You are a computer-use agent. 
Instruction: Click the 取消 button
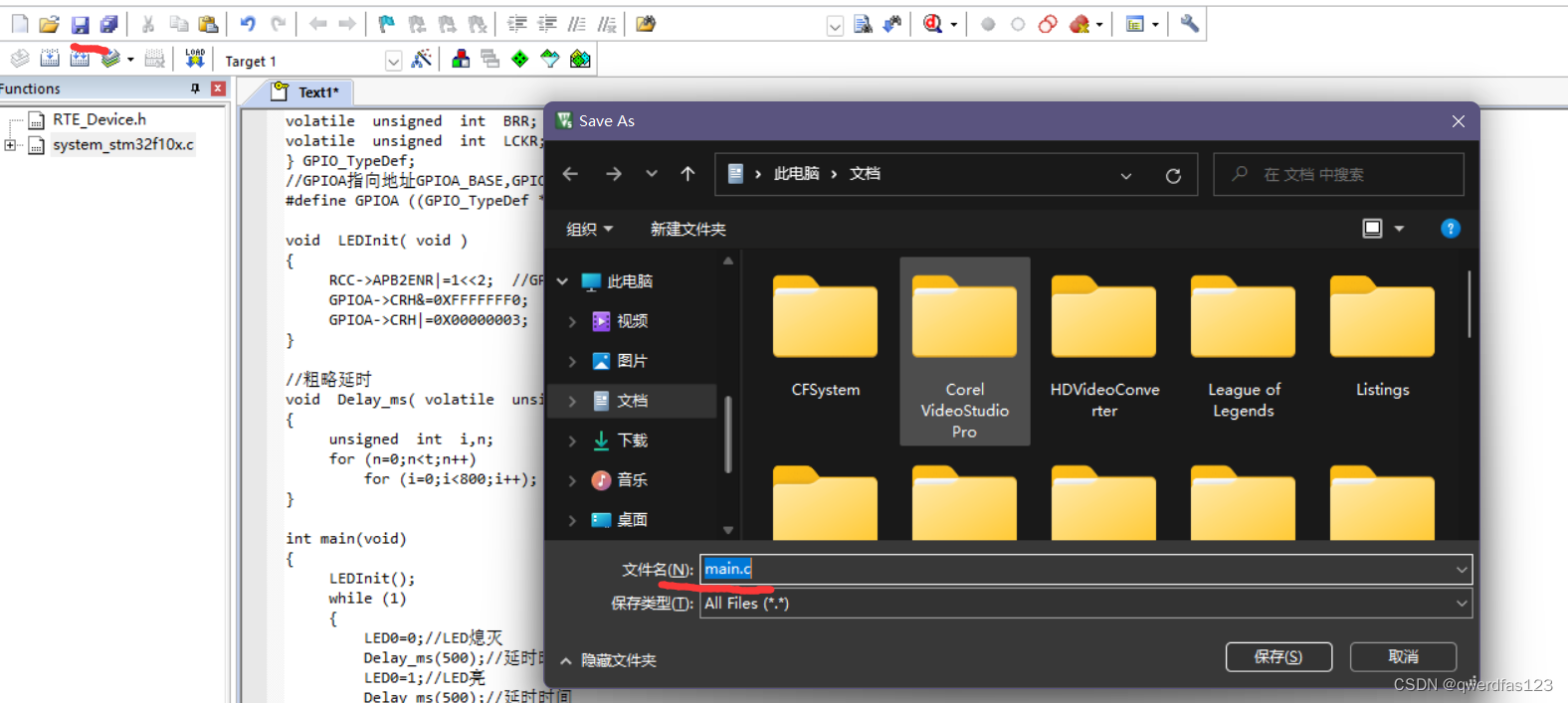[1403, 656]
